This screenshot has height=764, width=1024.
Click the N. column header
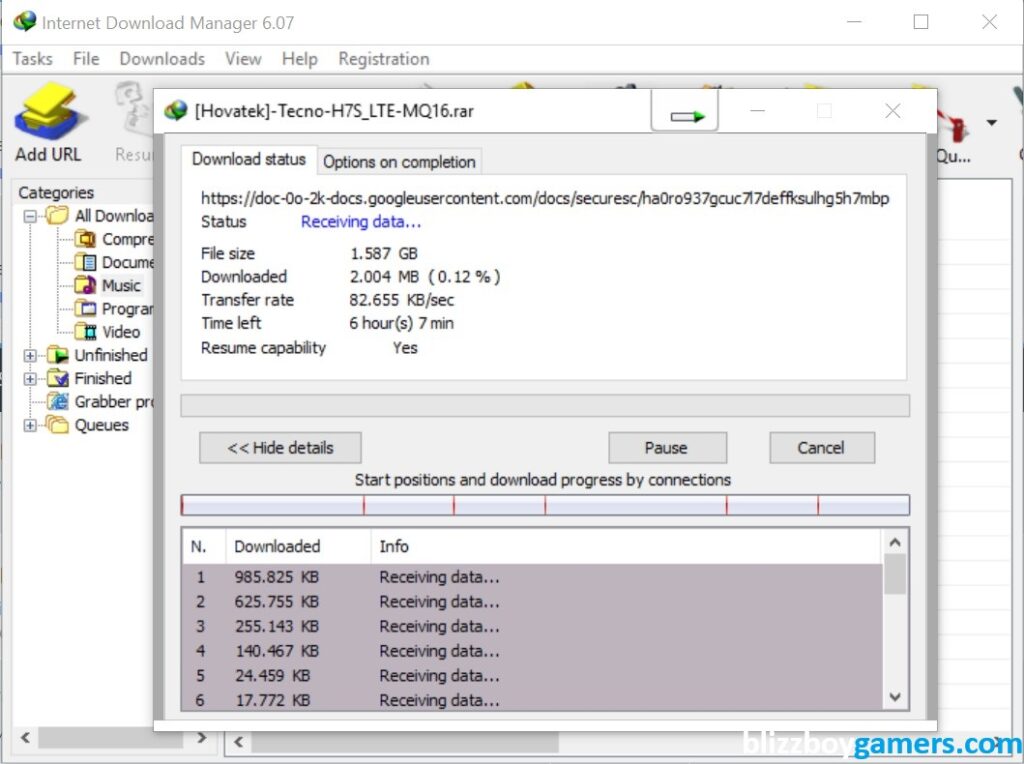click(204, 547)
